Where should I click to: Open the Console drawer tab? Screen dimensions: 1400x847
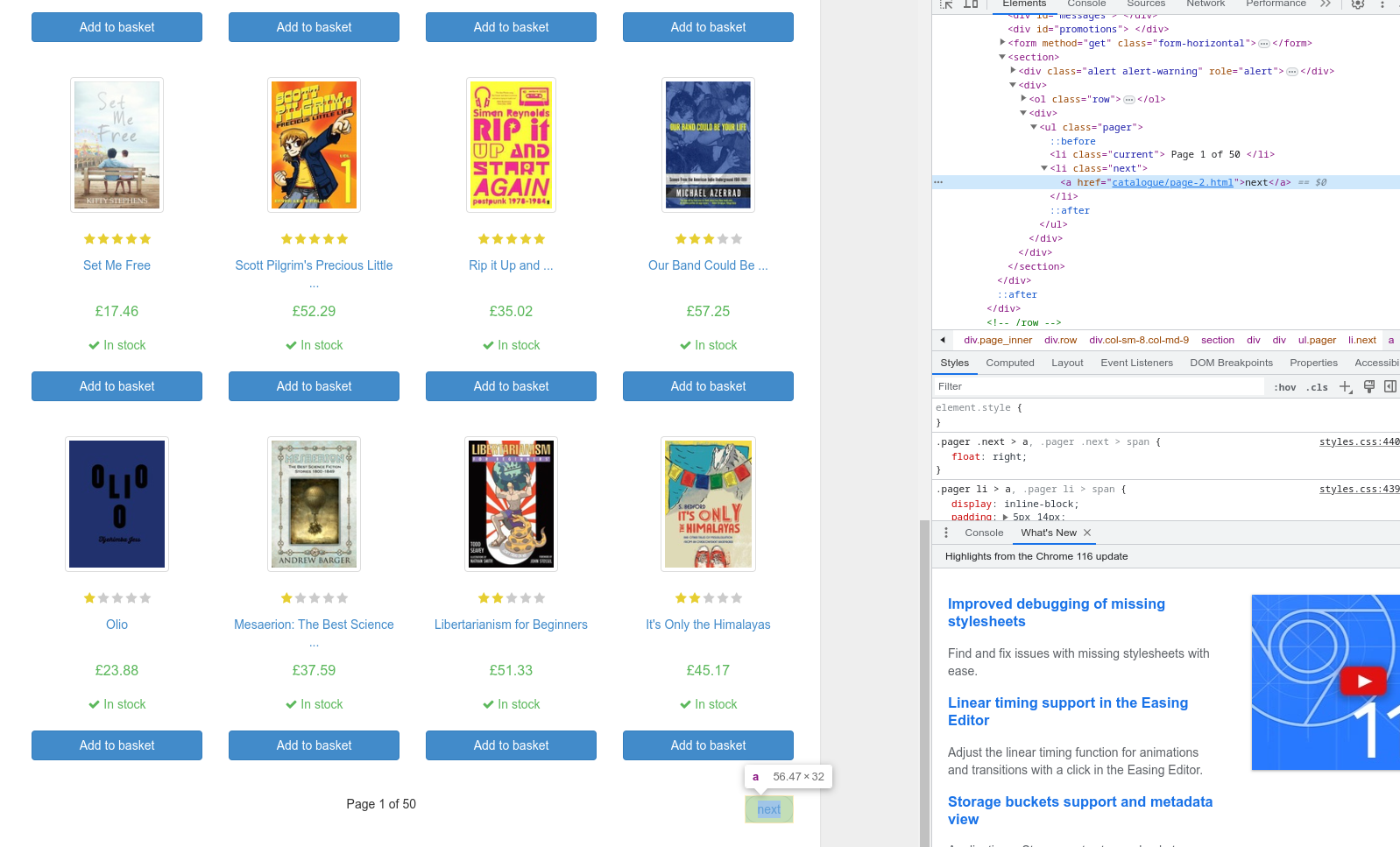(x=984, y=533)
